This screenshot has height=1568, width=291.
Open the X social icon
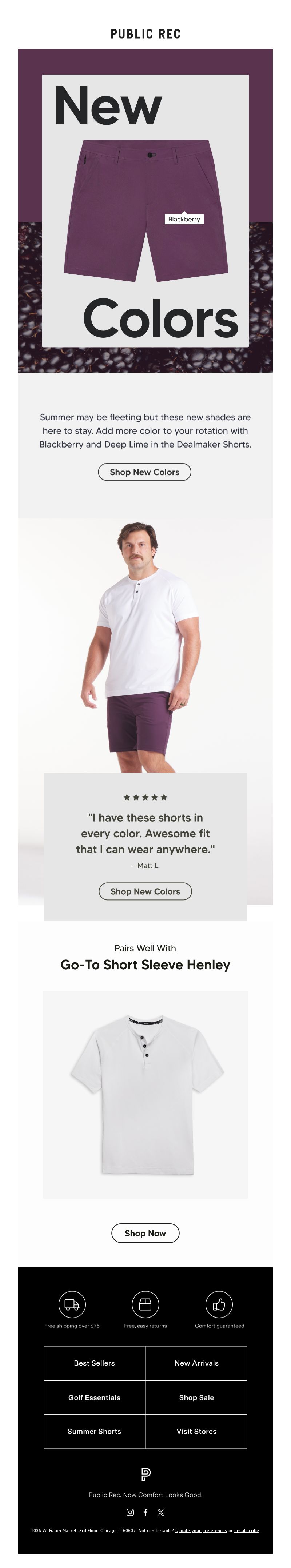[161, 1512]
